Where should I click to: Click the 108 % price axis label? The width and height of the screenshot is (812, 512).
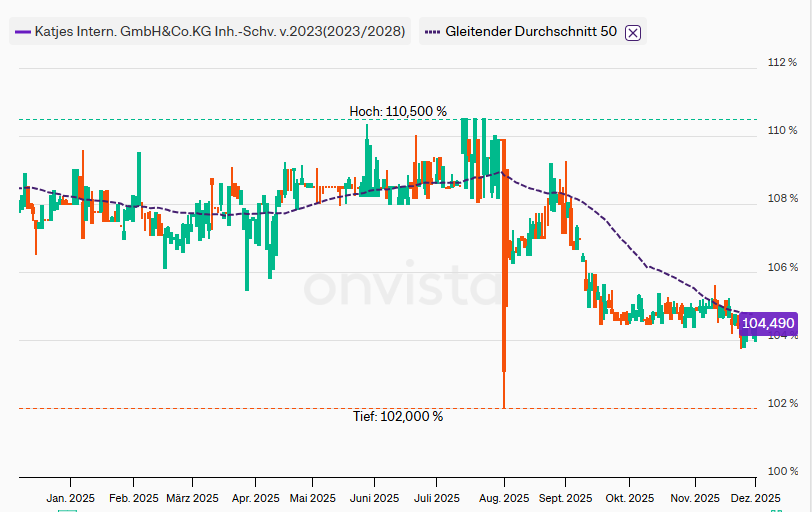[782, 199]
